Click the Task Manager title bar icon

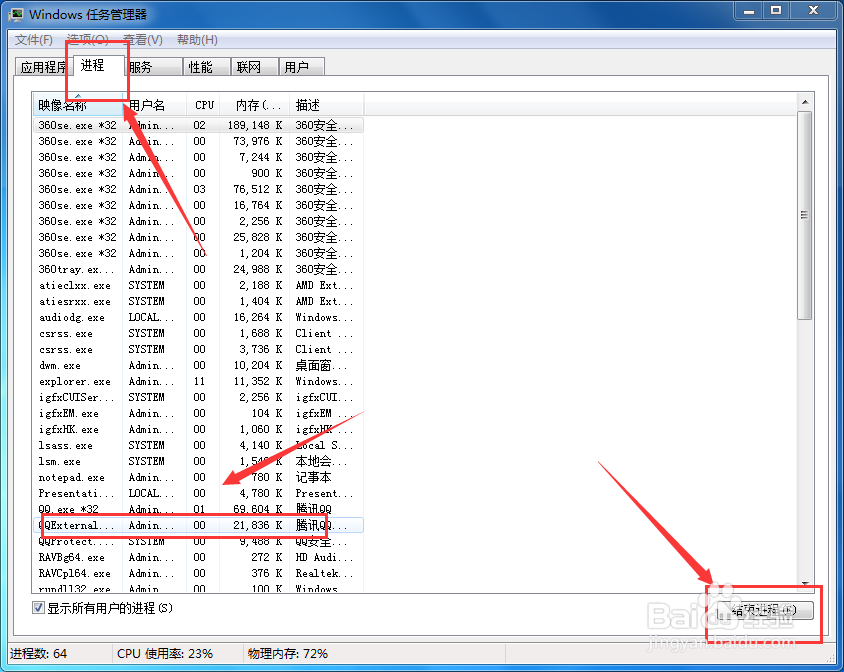point(16,14)
